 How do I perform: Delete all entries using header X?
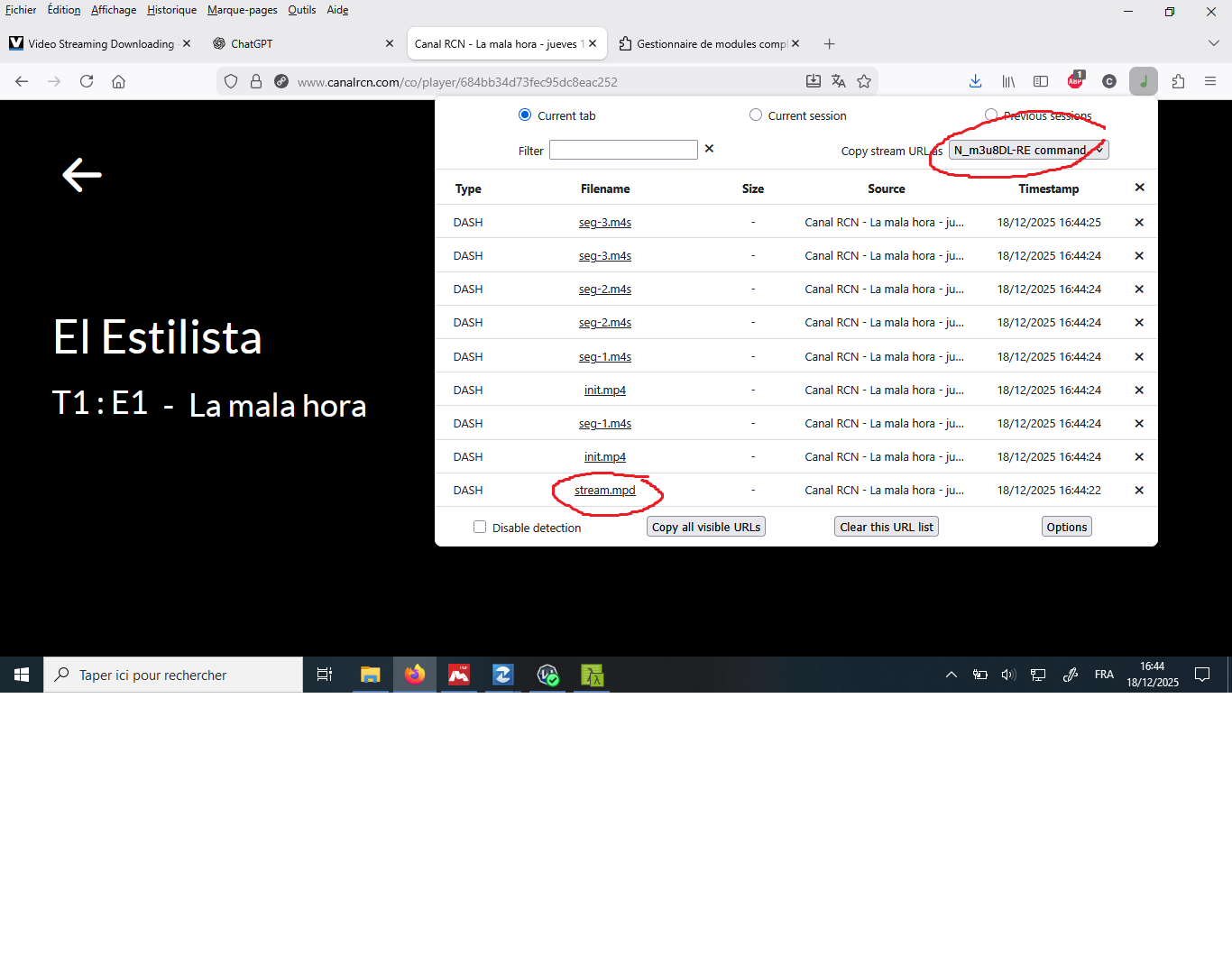tap(1139, 188)
